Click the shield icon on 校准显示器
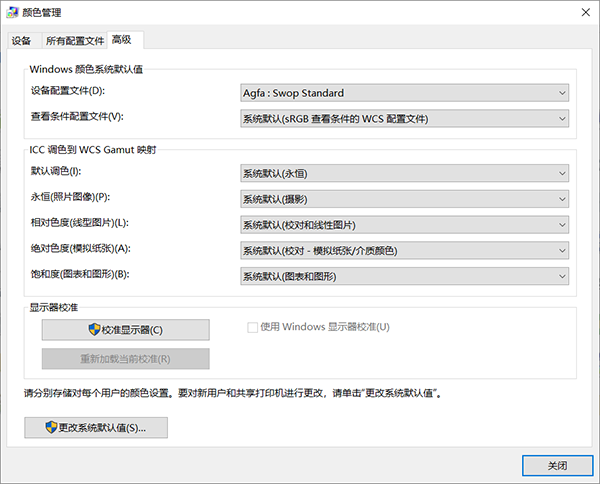Screen dimensions: 600x484 [95, 330]
